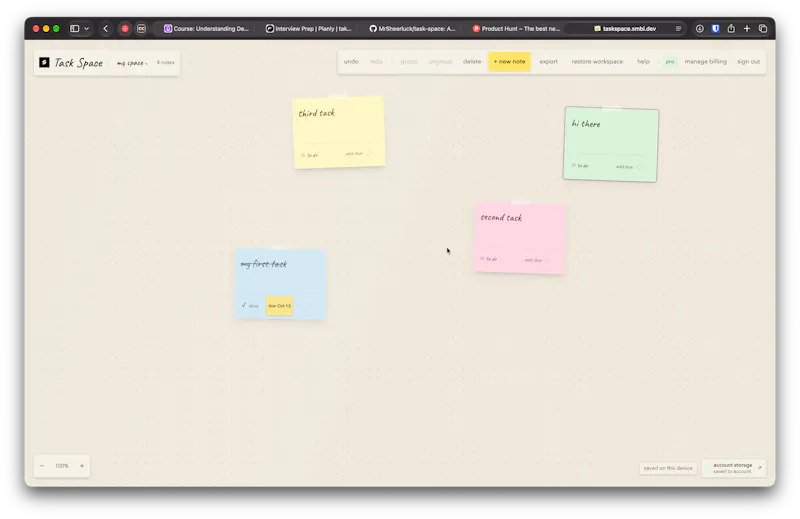Viewport: 800px width, 519px height.
Task: Select the pink 'second task' note text
Action: pos(501,217)
